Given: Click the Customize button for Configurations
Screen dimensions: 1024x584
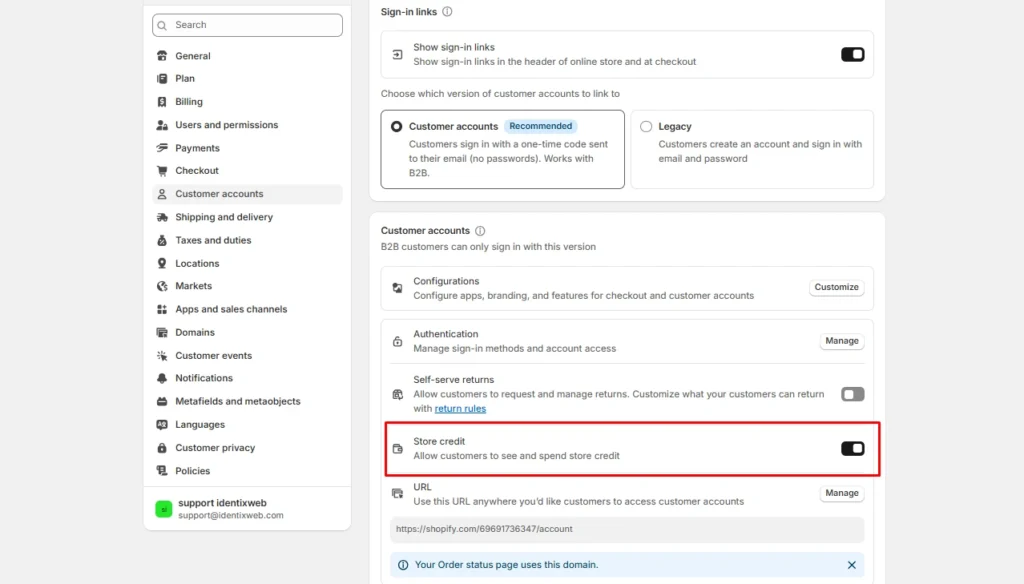Looking at the screenshot, I should 836,287.
